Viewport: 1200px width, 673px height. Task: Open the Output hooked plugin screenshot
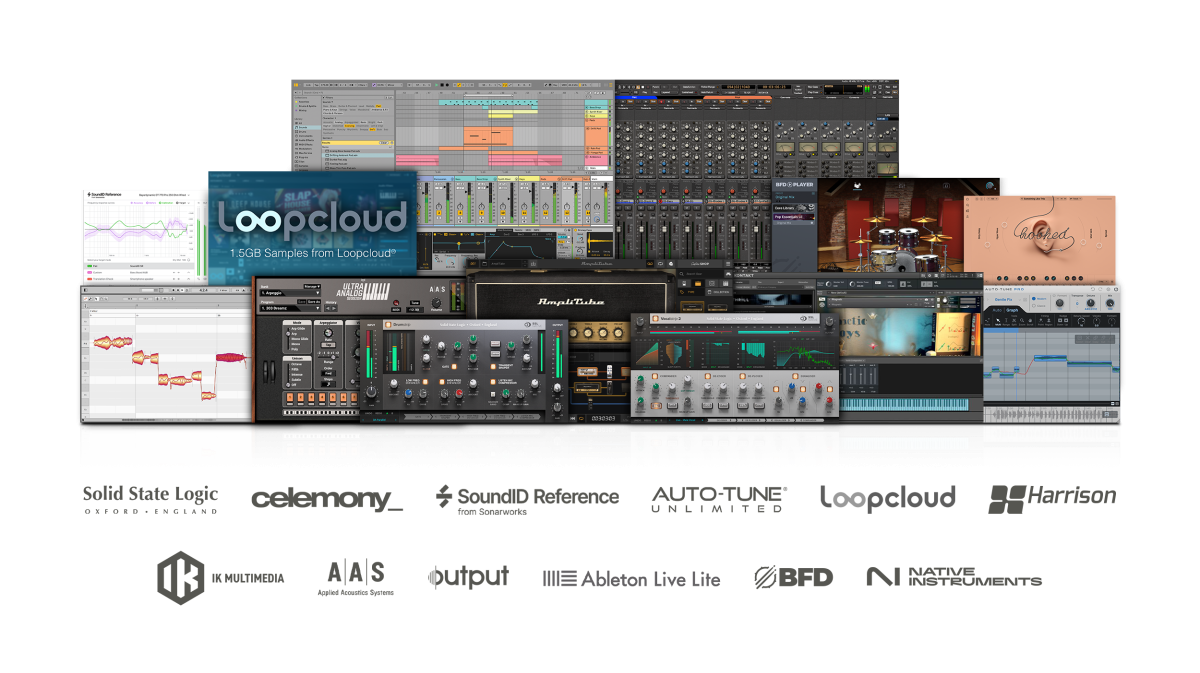point(1038,240)
